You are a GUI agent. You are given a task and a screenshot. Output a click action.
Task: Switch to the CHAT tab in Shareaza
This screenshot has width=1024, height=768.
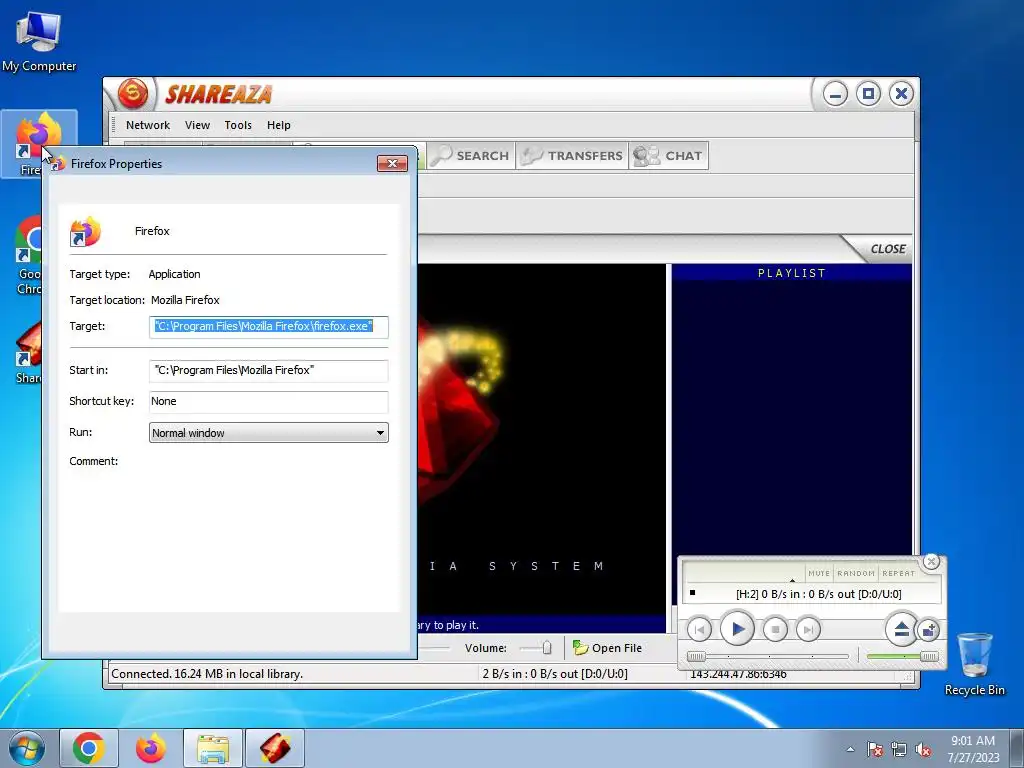pos(669,155)
